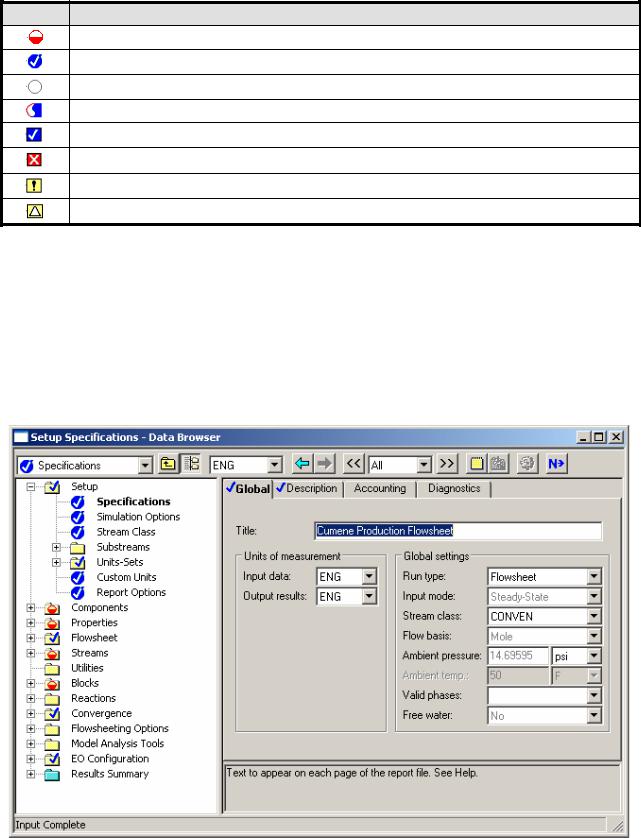Open the All filter dropdown
Image resolution: width=641 pixels, height=838 pixels.
click(x=424, y=465)
